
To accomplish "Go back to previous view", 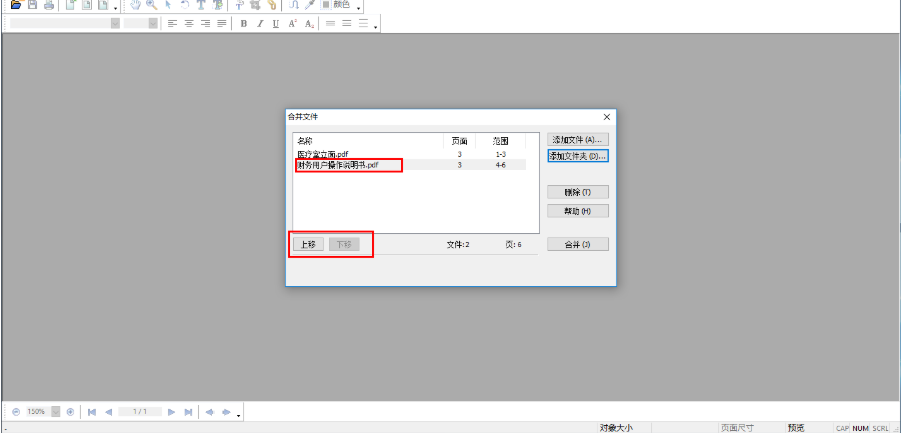I will (209, 412).
